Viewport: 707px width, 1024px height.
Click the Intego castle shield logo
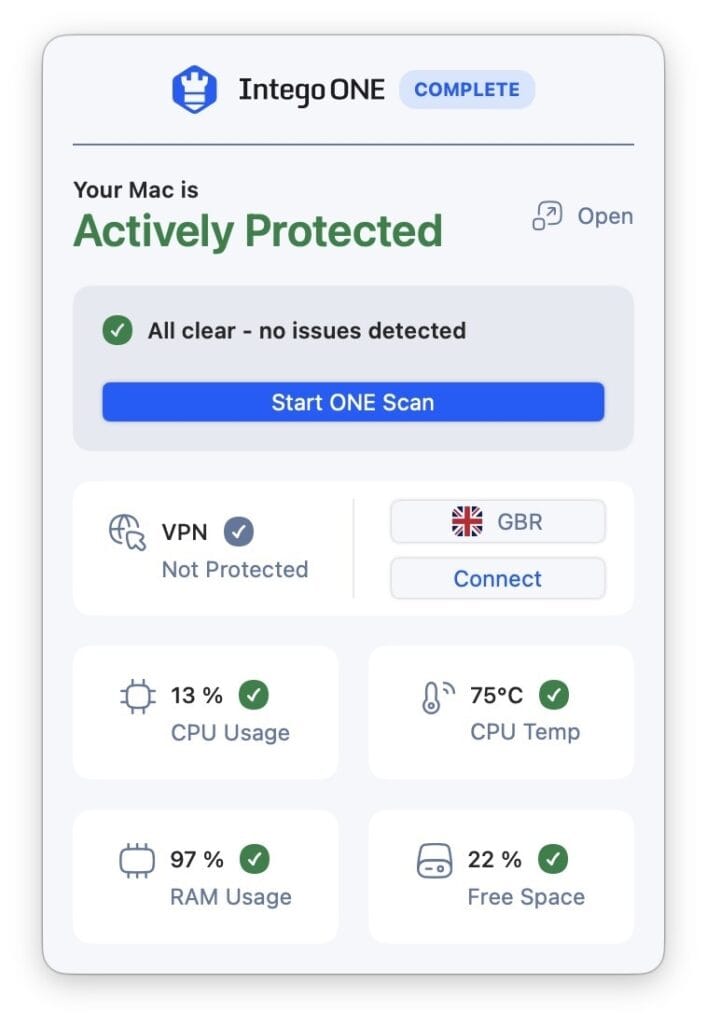coord(194,90)
